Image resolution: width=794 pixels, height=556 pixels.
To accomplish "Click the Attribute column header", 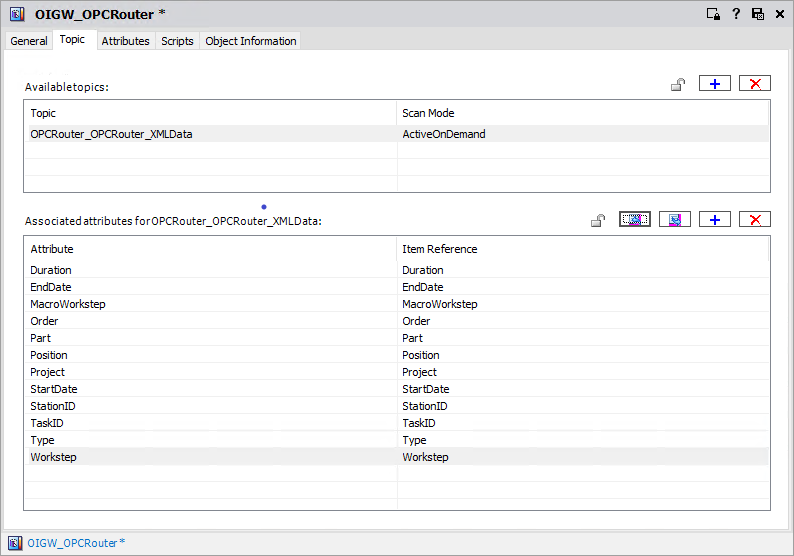I will point(211,249).
